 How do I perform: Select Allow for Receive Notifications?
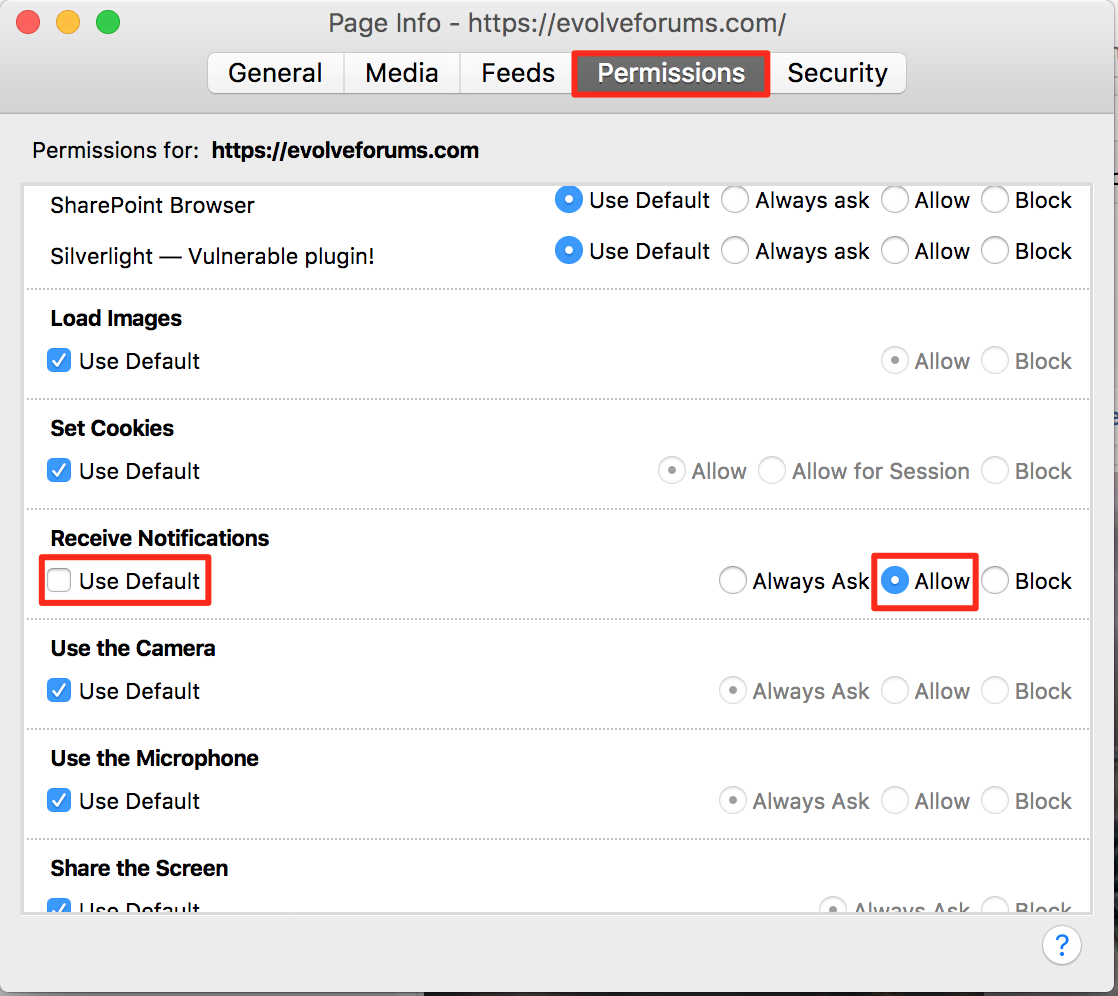point(895,581)
